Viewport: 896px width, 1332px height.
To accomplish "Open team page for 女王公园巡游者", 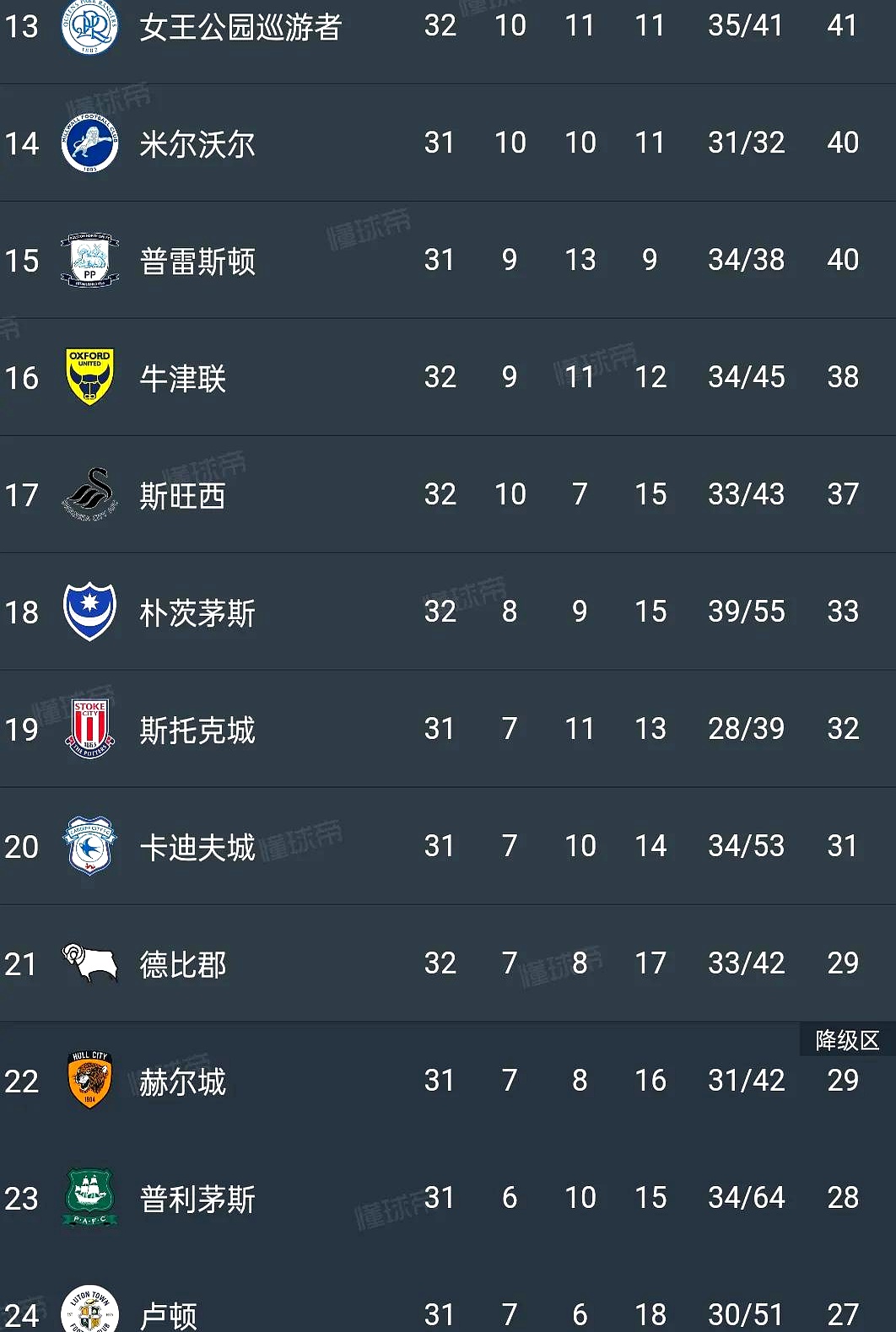I will [x=240, y=27].
